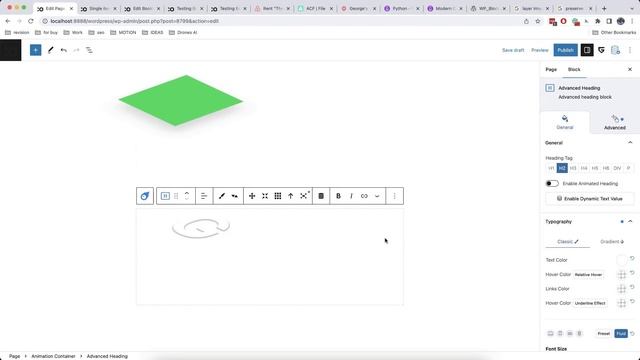Set heading tag to DIV
The image size is (640, 360).
point(617,168)
